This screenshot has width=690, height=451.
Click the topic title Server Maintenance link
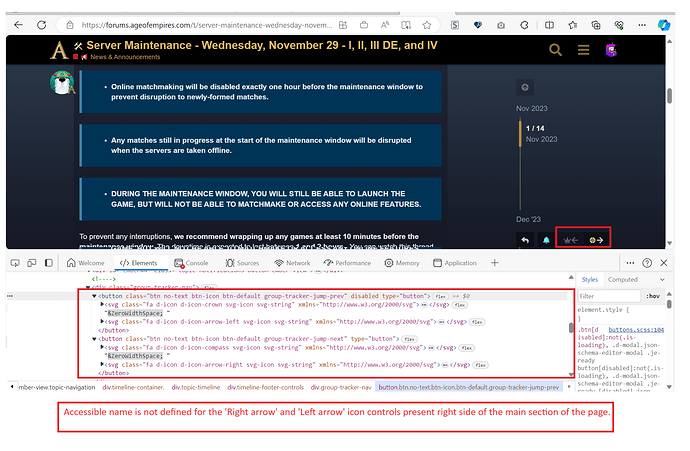tap(262, 45)
